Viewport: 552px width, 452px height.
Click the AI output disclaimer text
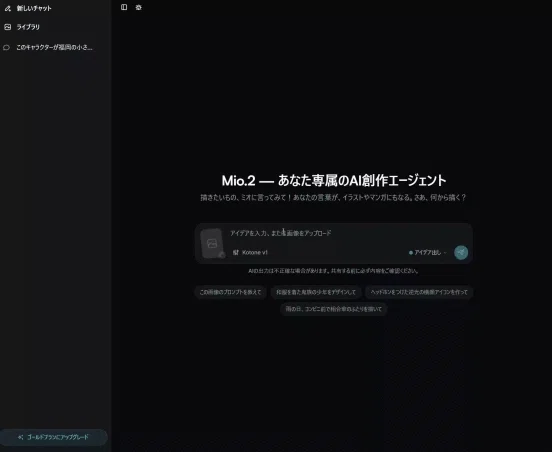tap(333, 271)
